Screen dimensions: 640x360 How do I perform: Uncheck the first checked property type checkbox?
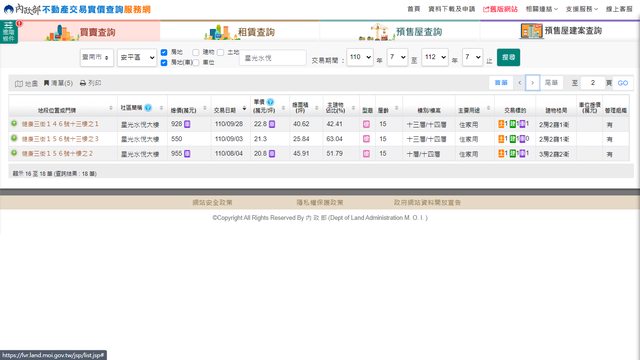(x=164, y=52)
